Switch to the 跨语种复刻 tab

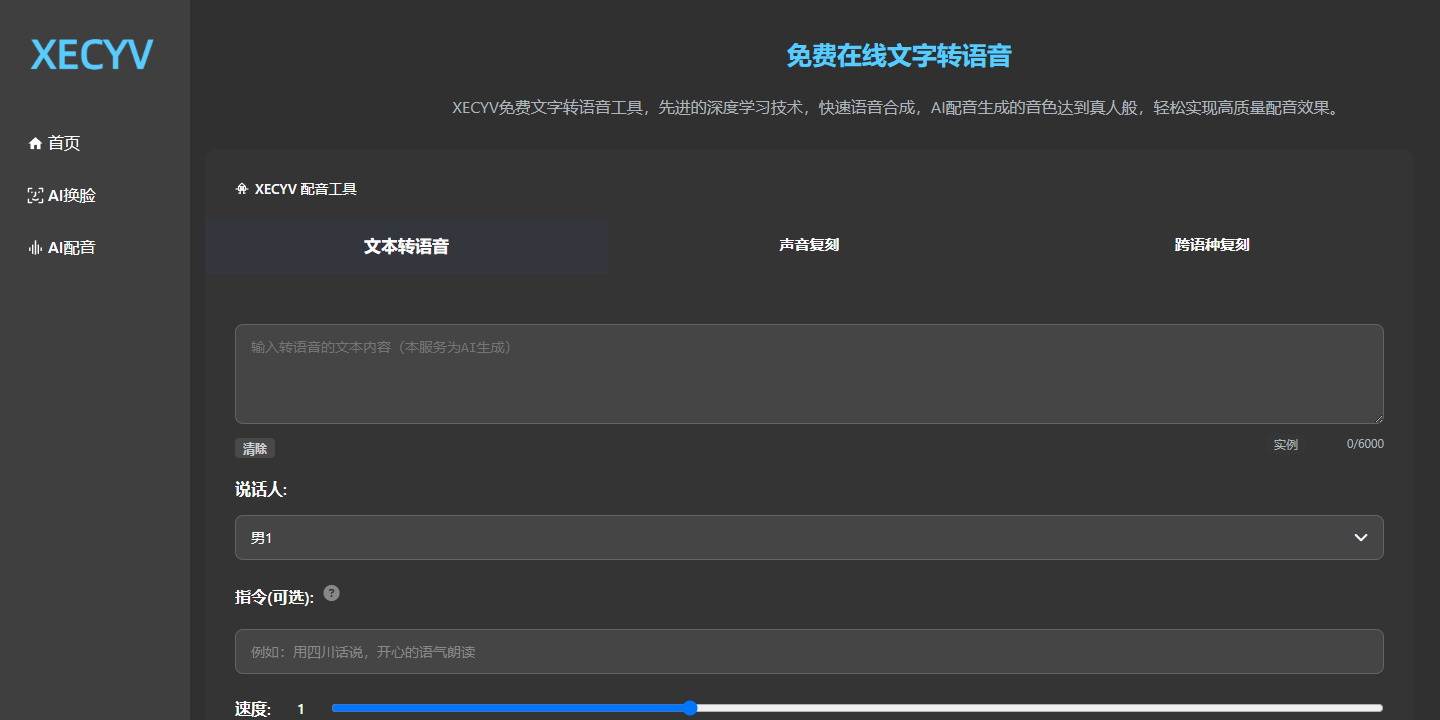[1212, 245]
